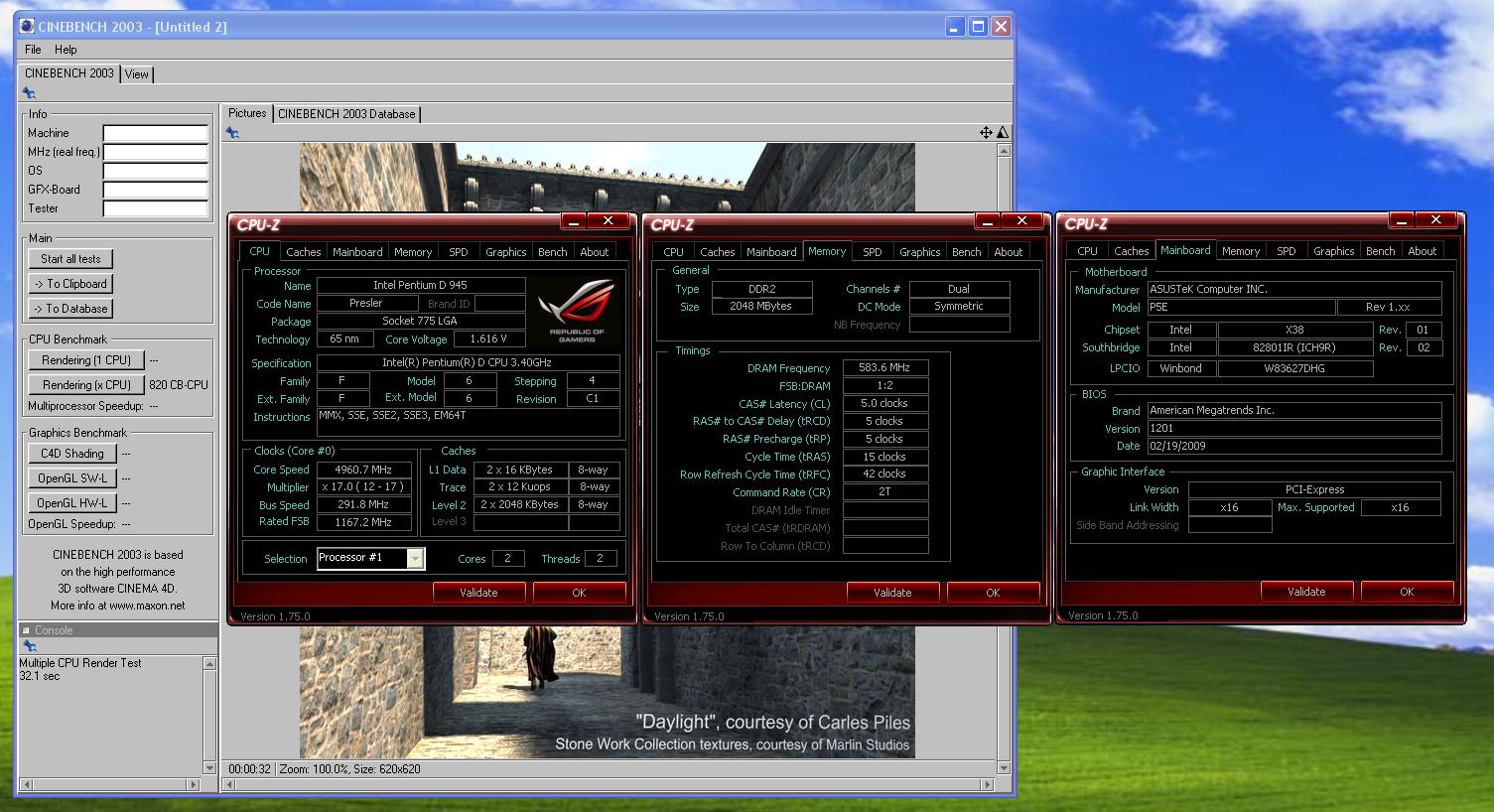Click the Model value P5E
This screenshot has height=812, width=1494.
pyautogui.click(x=1242, y=308)
